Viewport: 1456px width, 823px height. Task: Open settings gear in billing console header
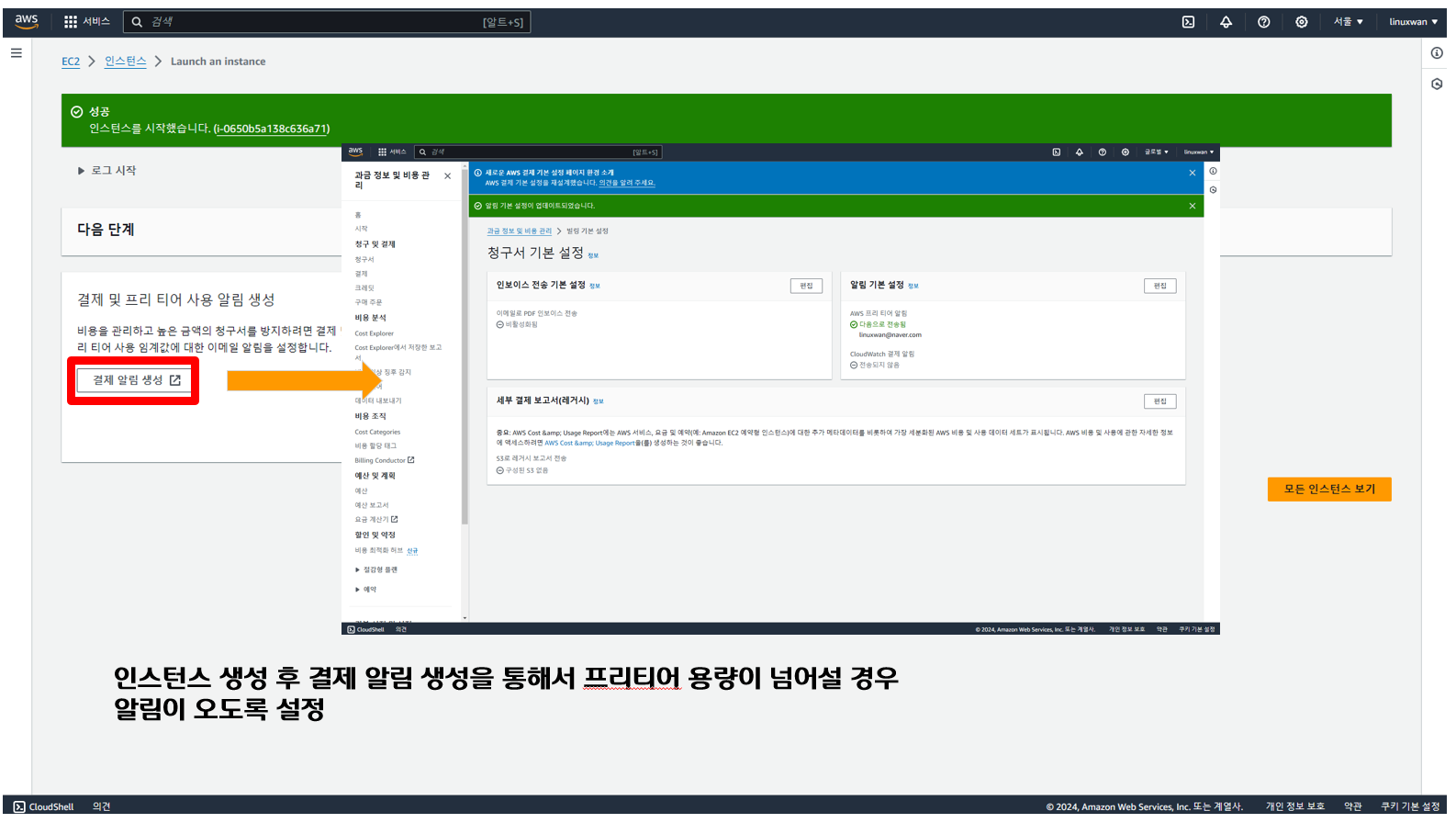coord(1126,152)
